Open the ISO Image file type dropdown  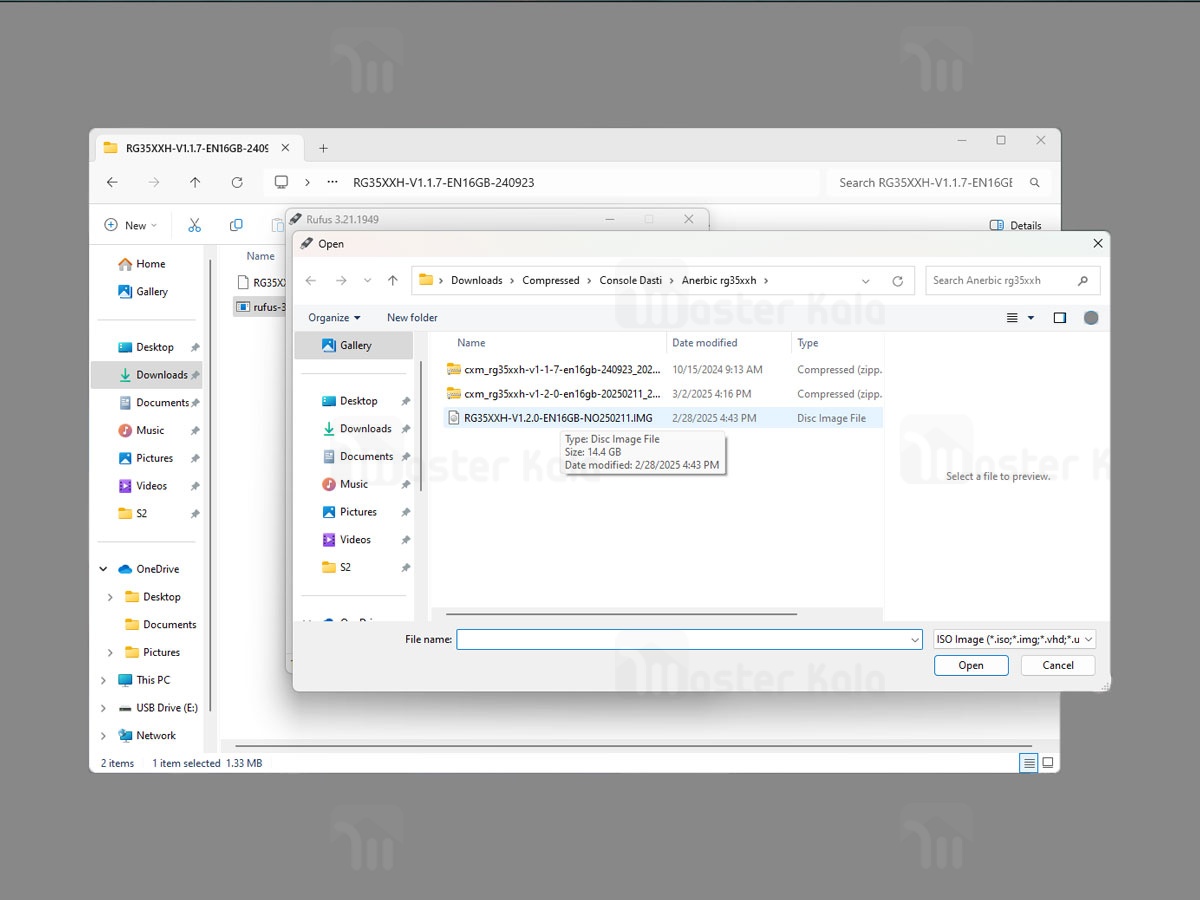tap(1014, 639)
